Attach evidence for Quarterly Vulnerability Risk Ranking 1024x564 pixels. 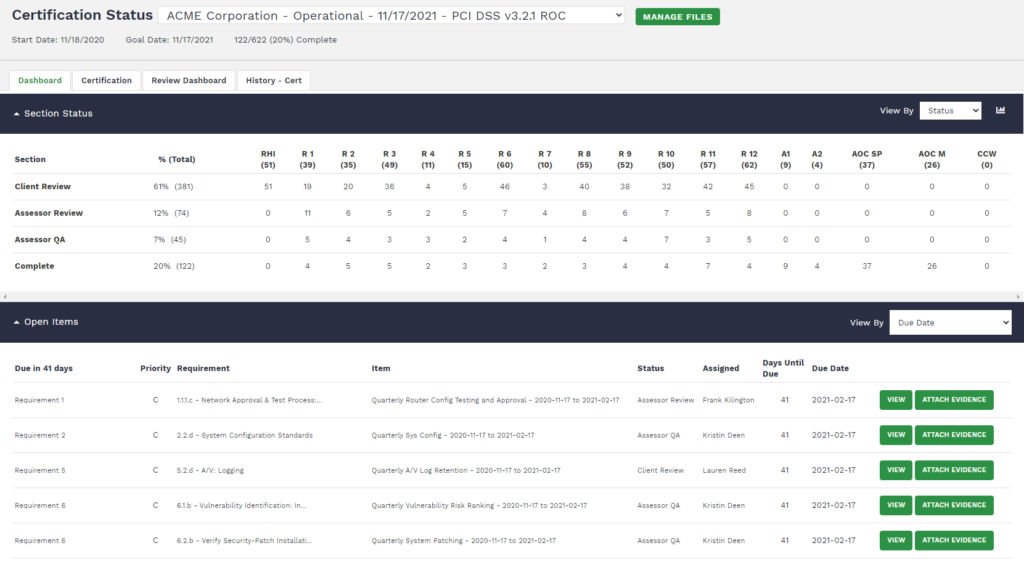(954, 505)
